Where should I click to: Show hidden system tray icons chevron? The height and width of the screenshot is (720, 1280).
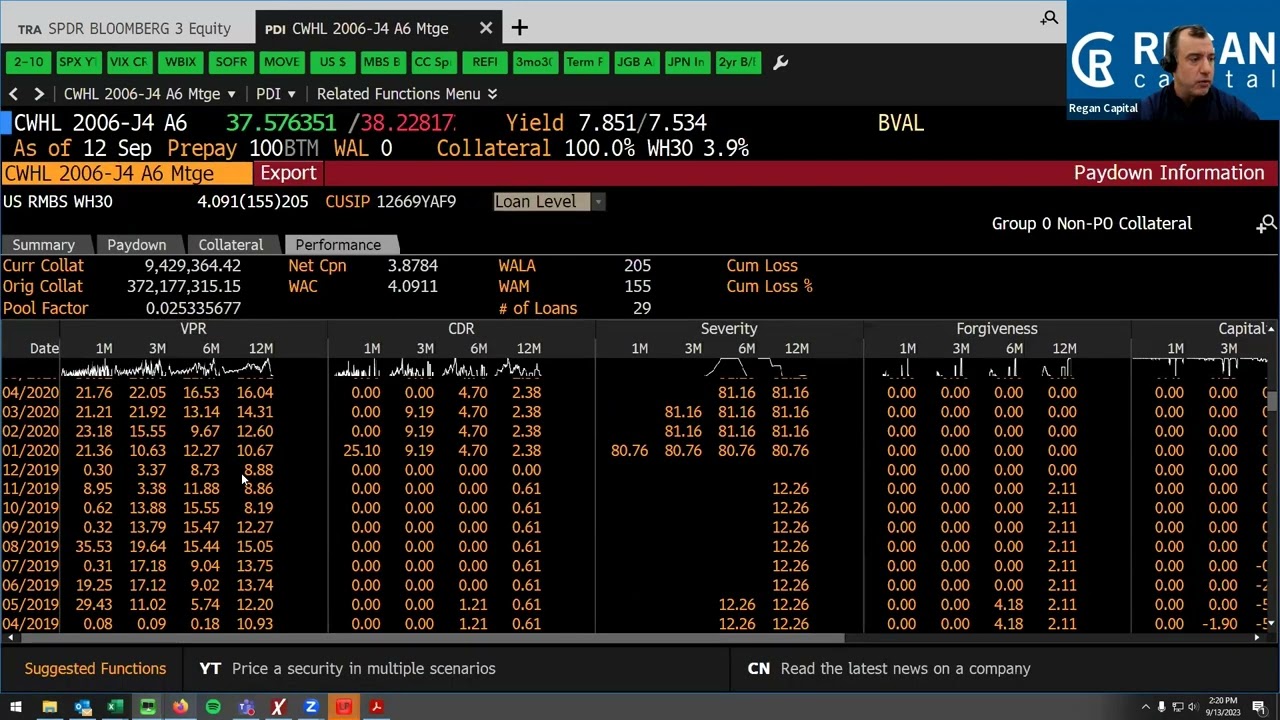coord(1145,708)
